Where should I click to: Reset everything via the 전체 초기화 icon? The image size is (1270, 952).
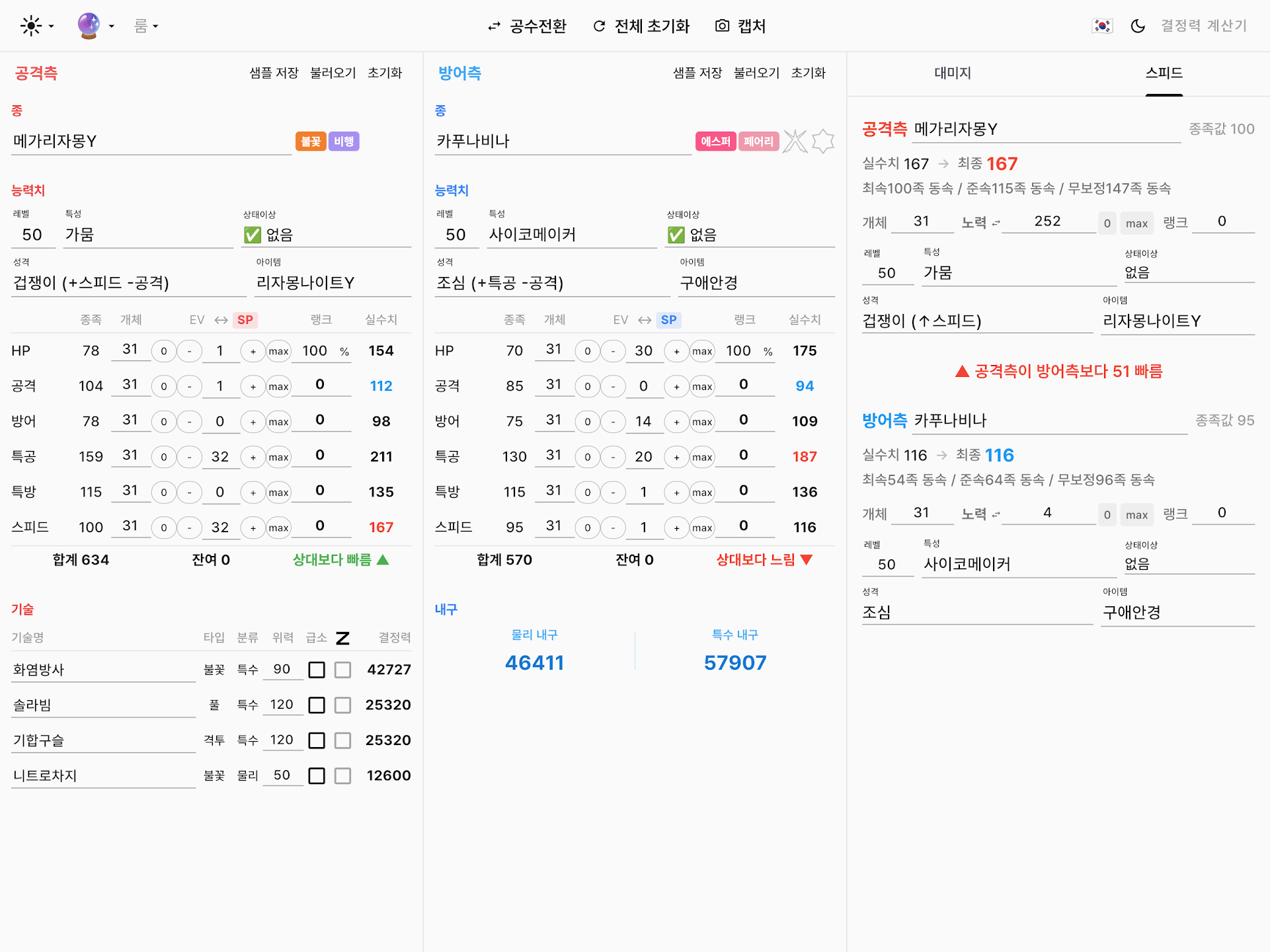599,26
